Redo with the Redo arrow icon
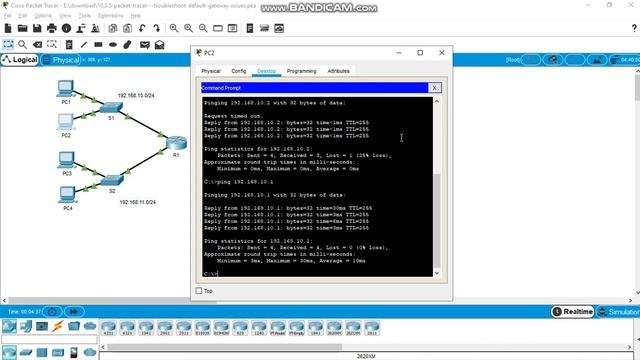 (x=157, y=28)
